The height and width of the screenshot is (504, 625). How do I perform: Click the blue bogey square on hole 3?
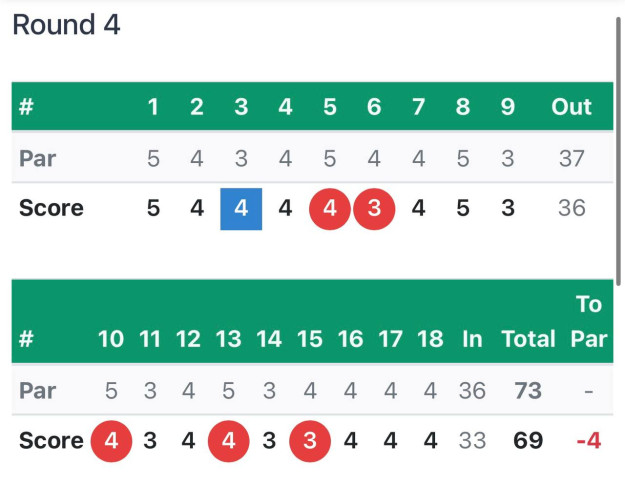(x=241, y=209)
